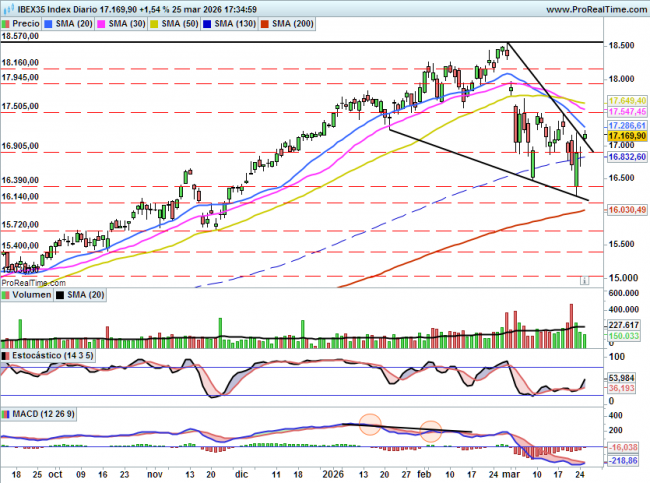
Task: Click the black SMA (20) volume swatch
Action: [x=60, y=295]
